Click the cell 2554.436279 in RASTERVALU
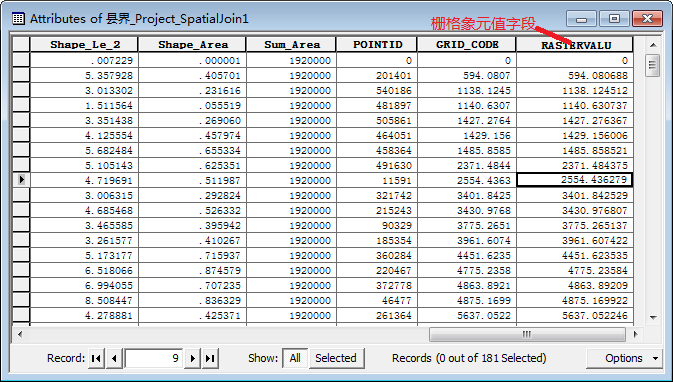Viewport: 673px width, 382px height. [x=575, y=180]
